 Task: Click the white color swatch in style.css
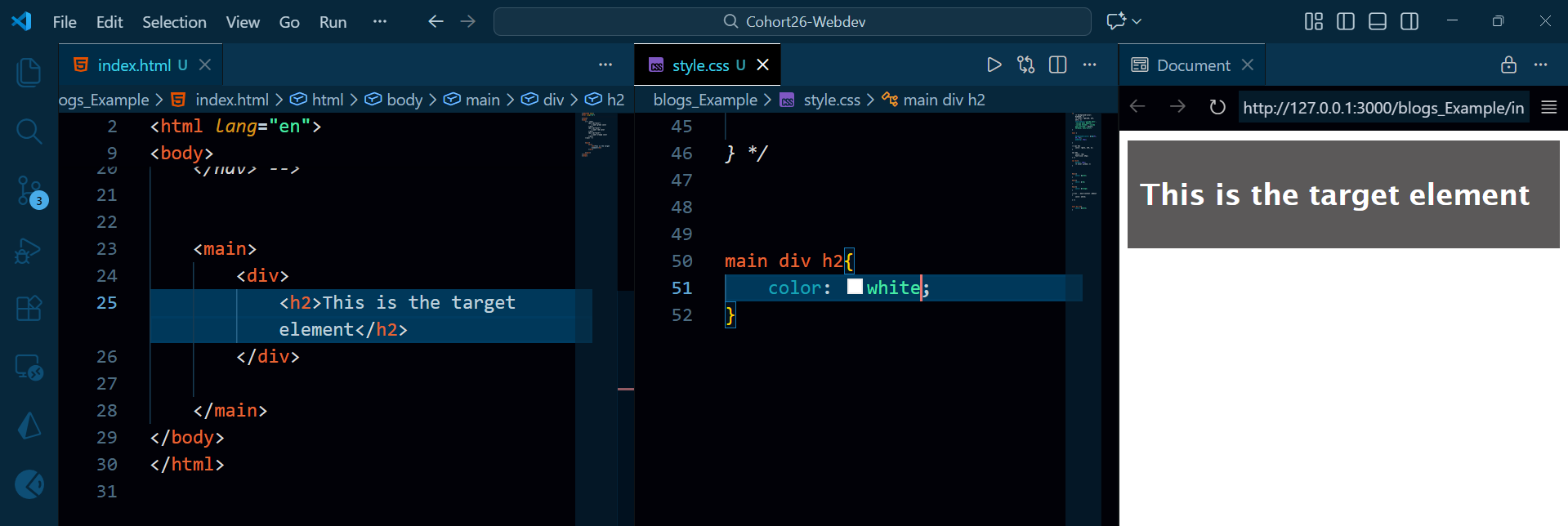pos(855,287)
